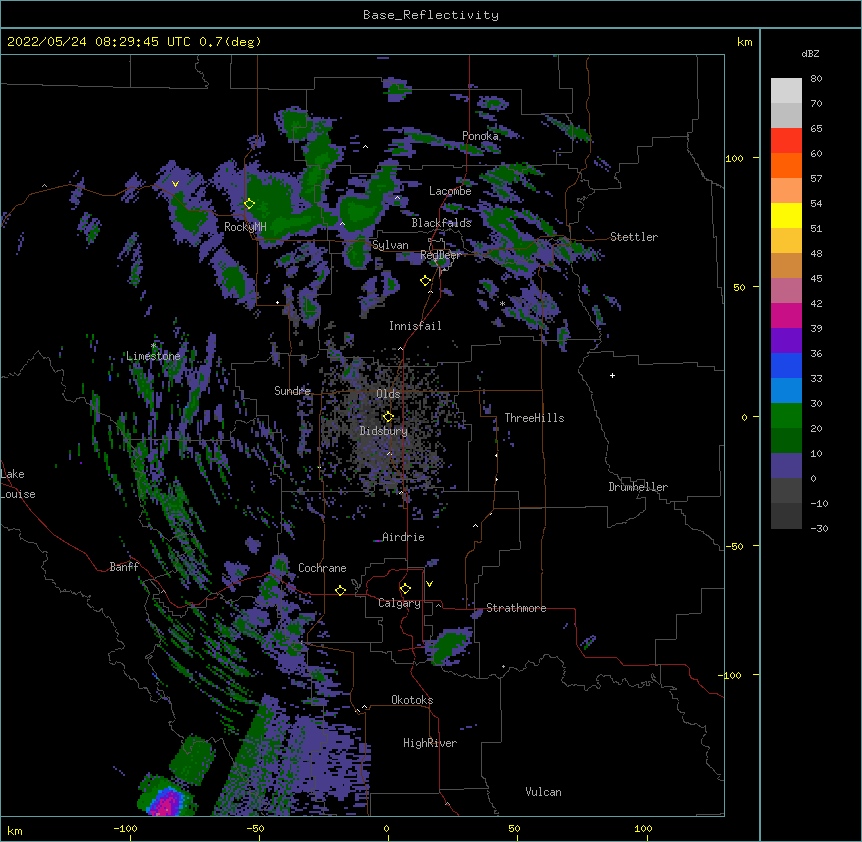Click the Didsbury town label
This screenshot has height=842, width=862.
click(383, 431)
